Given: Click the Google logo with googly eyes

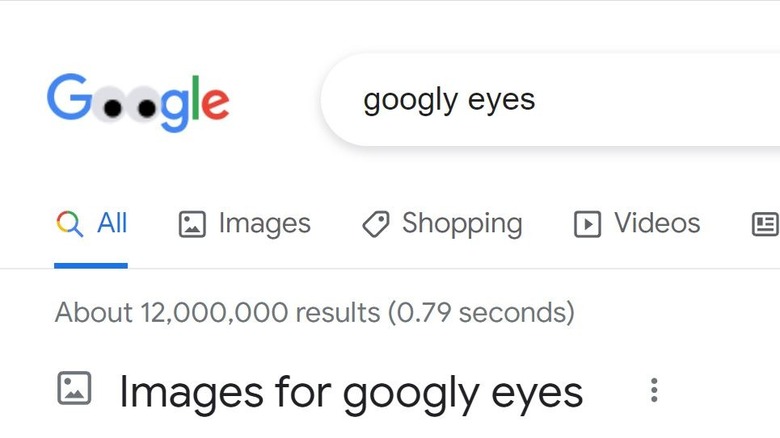Looking at the screenshot, I should (x=138, y=103).
